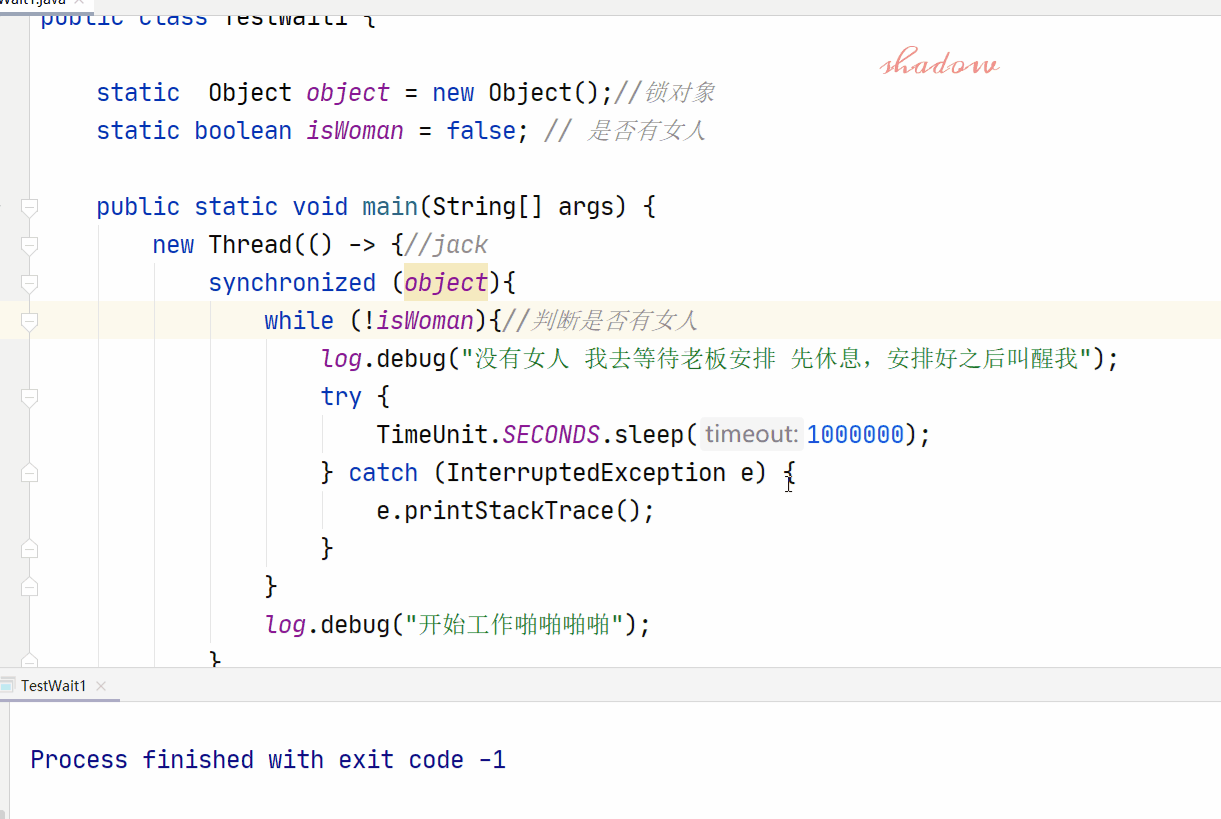
Task: Click the //jack comment
Action: [x=446, y=245]
